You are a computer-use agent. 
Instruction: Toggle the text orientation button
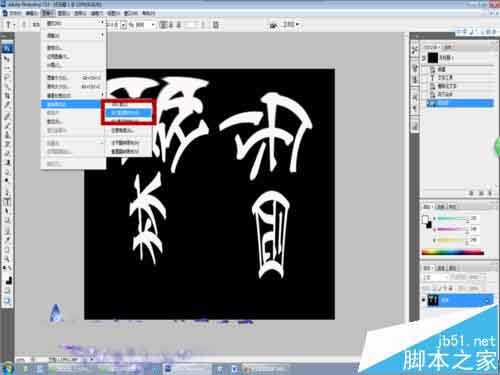24,25
